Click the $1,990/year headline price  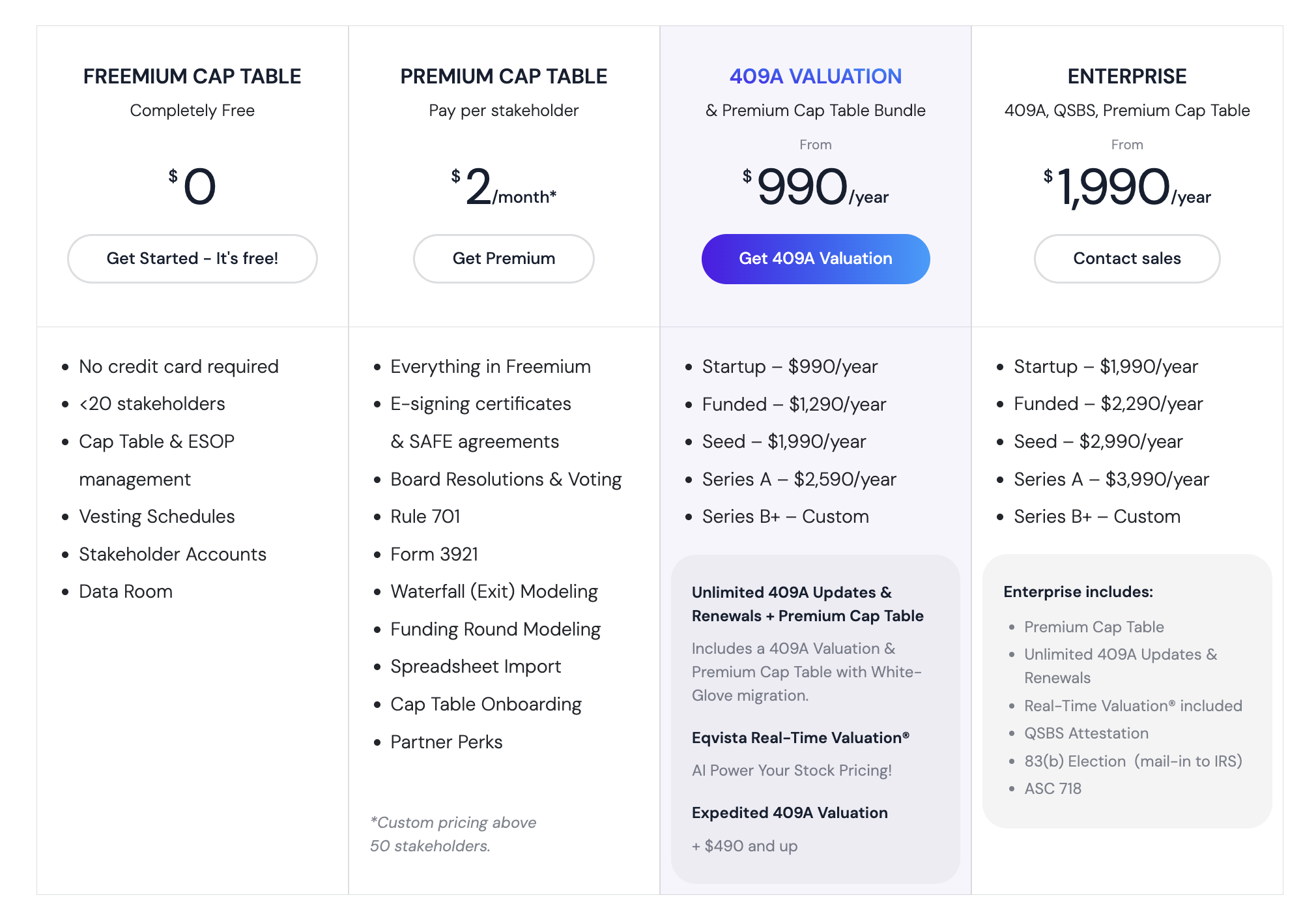(x=1126, y=188)
